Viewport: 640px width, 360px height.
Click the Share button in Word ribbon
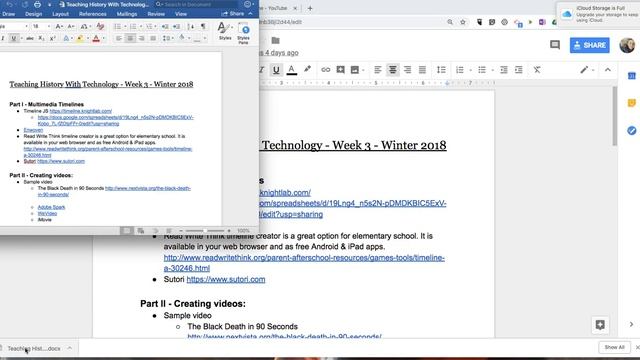pos(233,13)
